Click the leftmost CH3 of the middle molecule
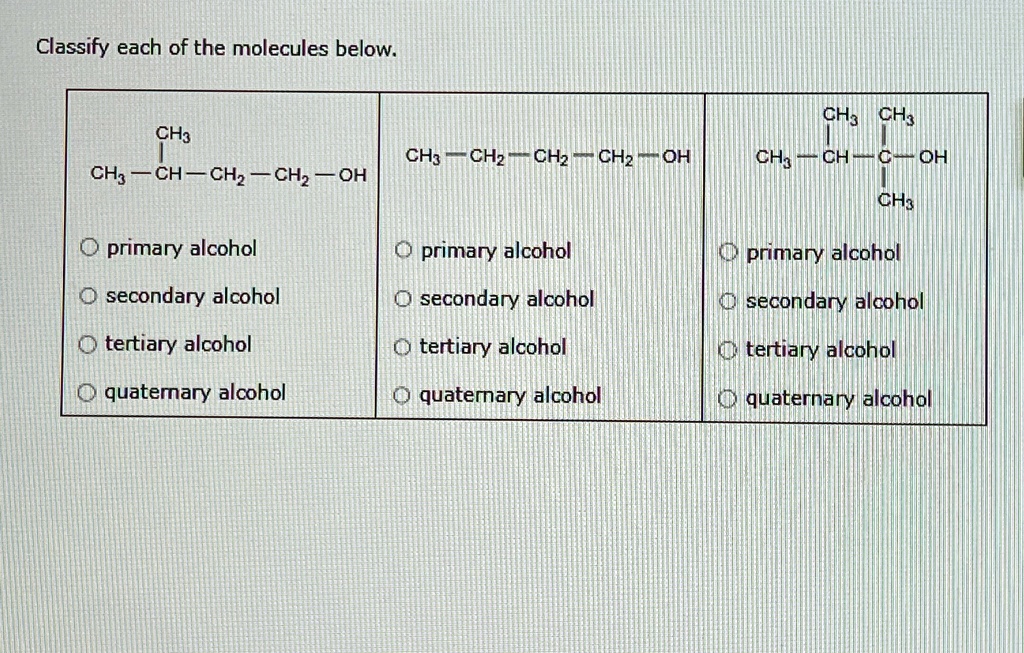The image size is (1024, 653). click(422, 157)
